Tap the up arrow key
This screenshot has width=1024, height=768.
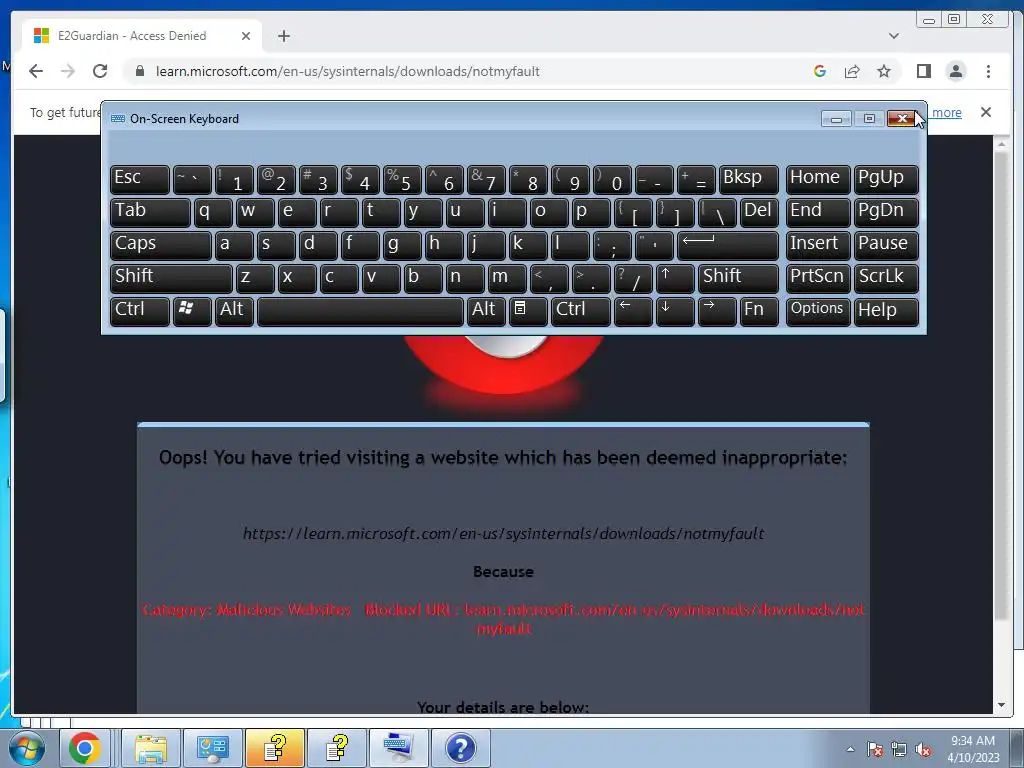pos(675,278)
